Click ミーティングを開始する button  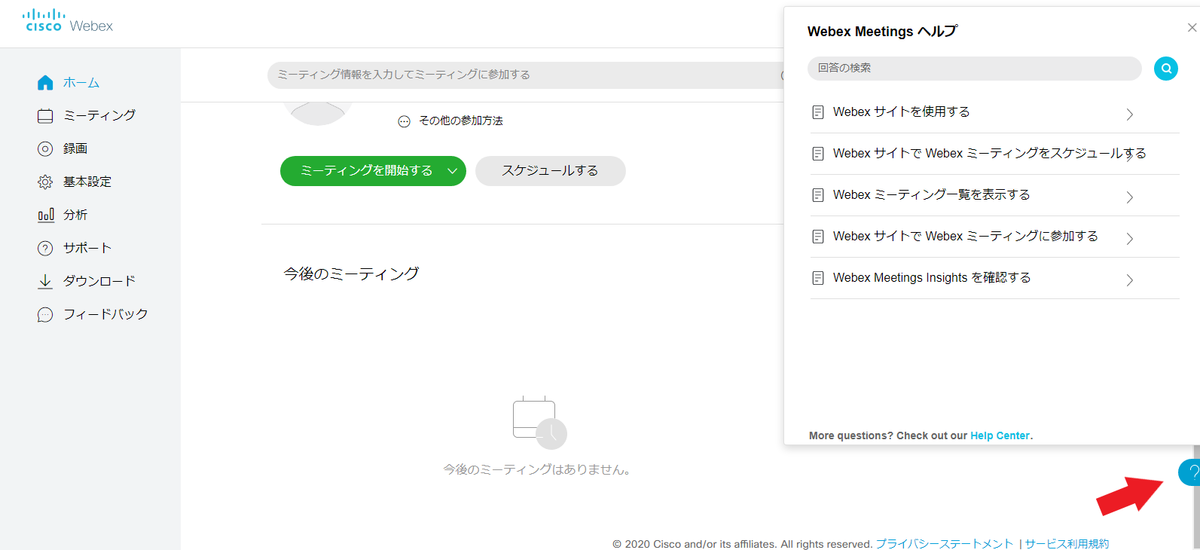pos(366,171)
